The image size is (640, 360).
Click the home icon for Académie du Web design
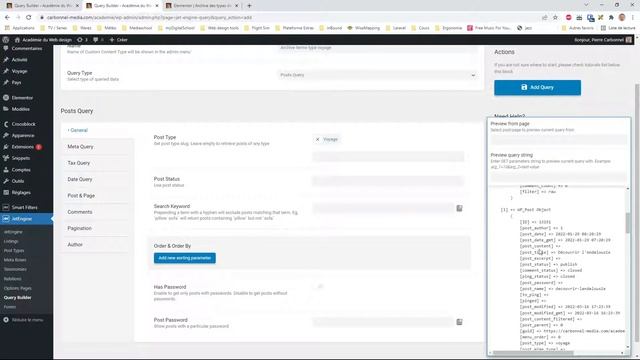(17, 40)
